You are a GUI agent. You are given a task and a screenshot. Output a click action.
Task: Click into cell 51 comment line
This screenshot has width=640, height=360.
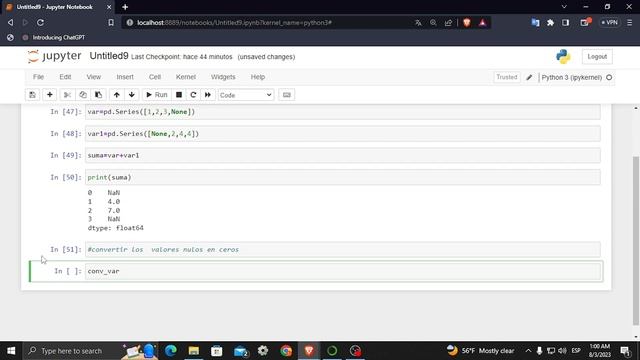point(342,249)
